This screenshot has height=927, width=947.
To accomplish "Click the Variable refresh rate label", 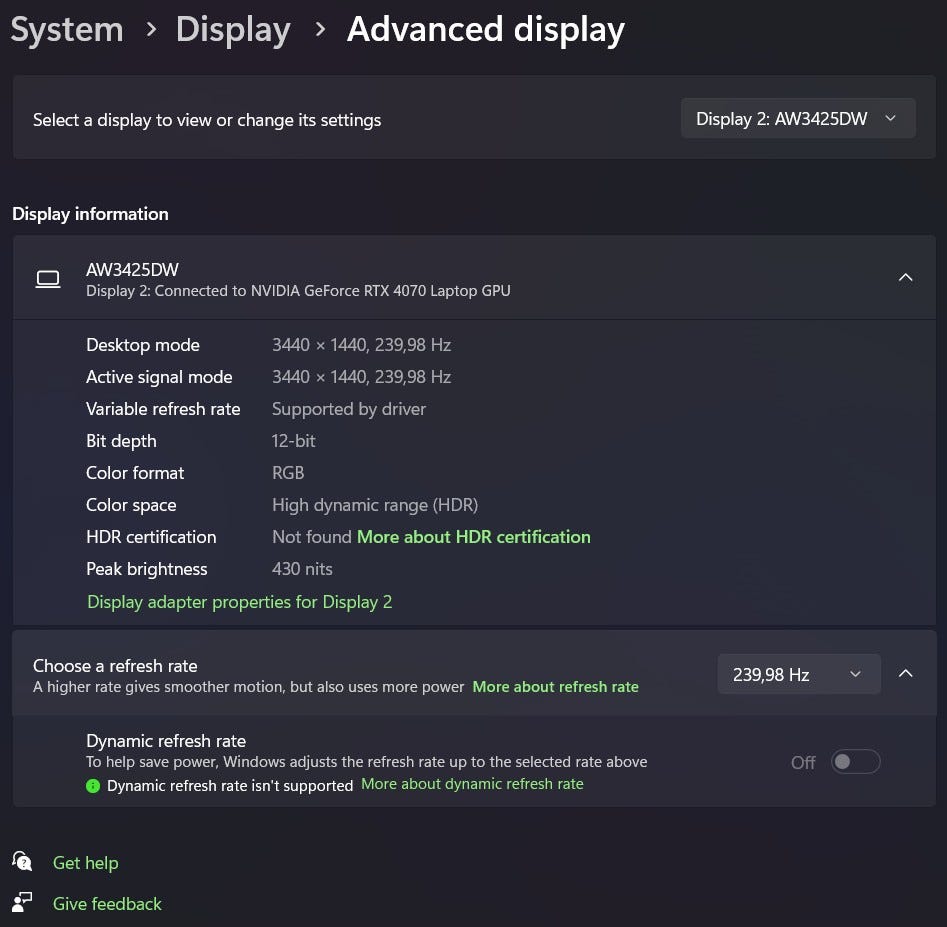I will (163, 409).
